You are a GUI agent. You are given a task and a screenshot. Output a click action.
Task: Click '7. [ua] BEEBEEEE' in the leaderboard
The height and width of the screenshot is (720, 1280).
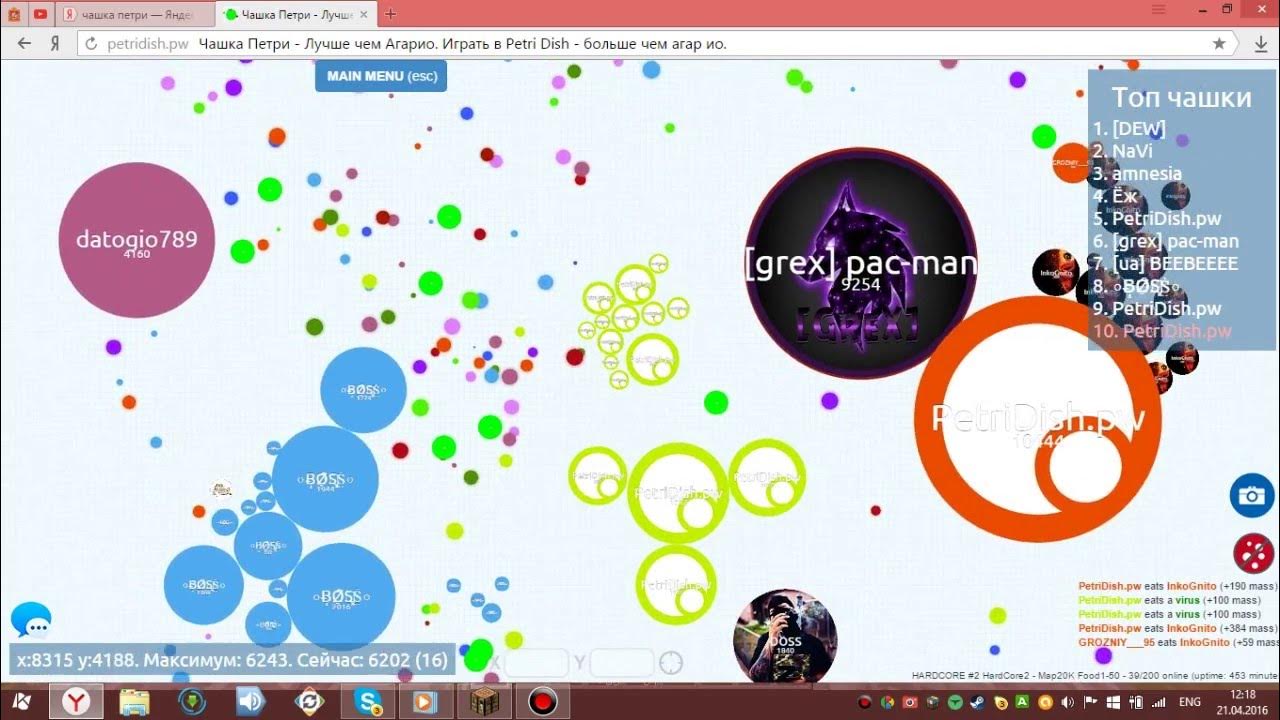tap(1165, 264)
